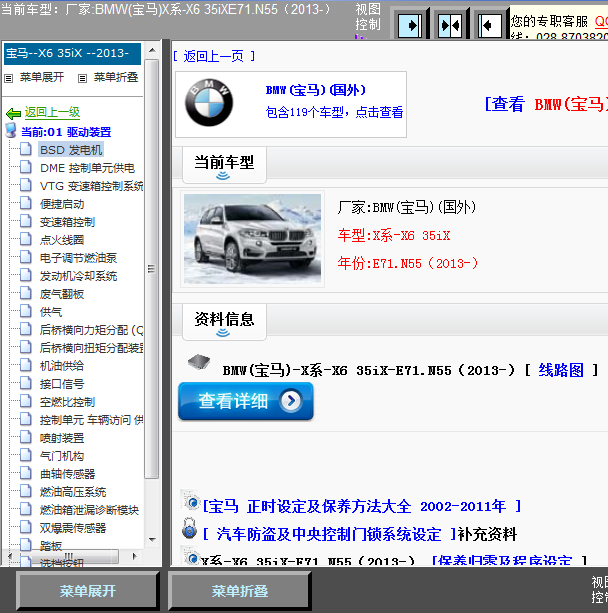The height and width of the screenshot is (613, 608).
Task: Click the document icon beside 点火线圈
Action: [25, 239]
